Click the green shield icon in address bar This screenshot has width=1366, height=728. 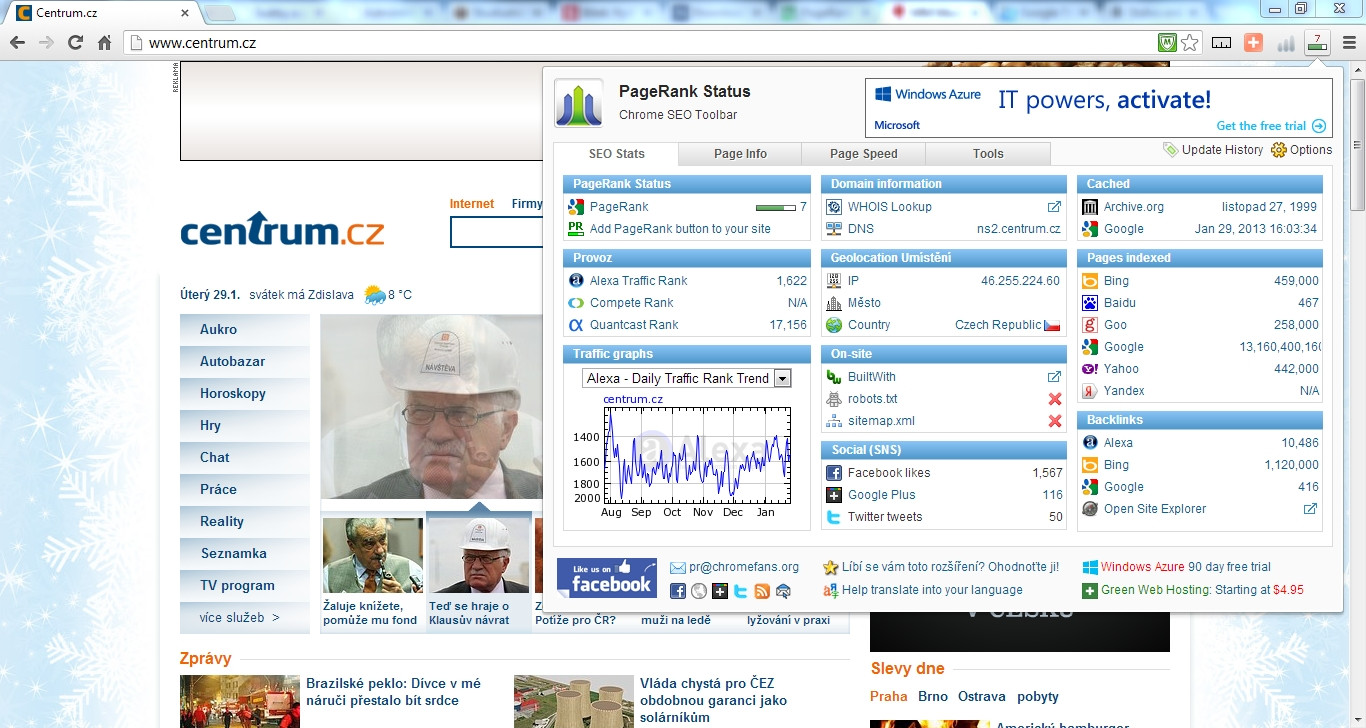(1166, 43)
